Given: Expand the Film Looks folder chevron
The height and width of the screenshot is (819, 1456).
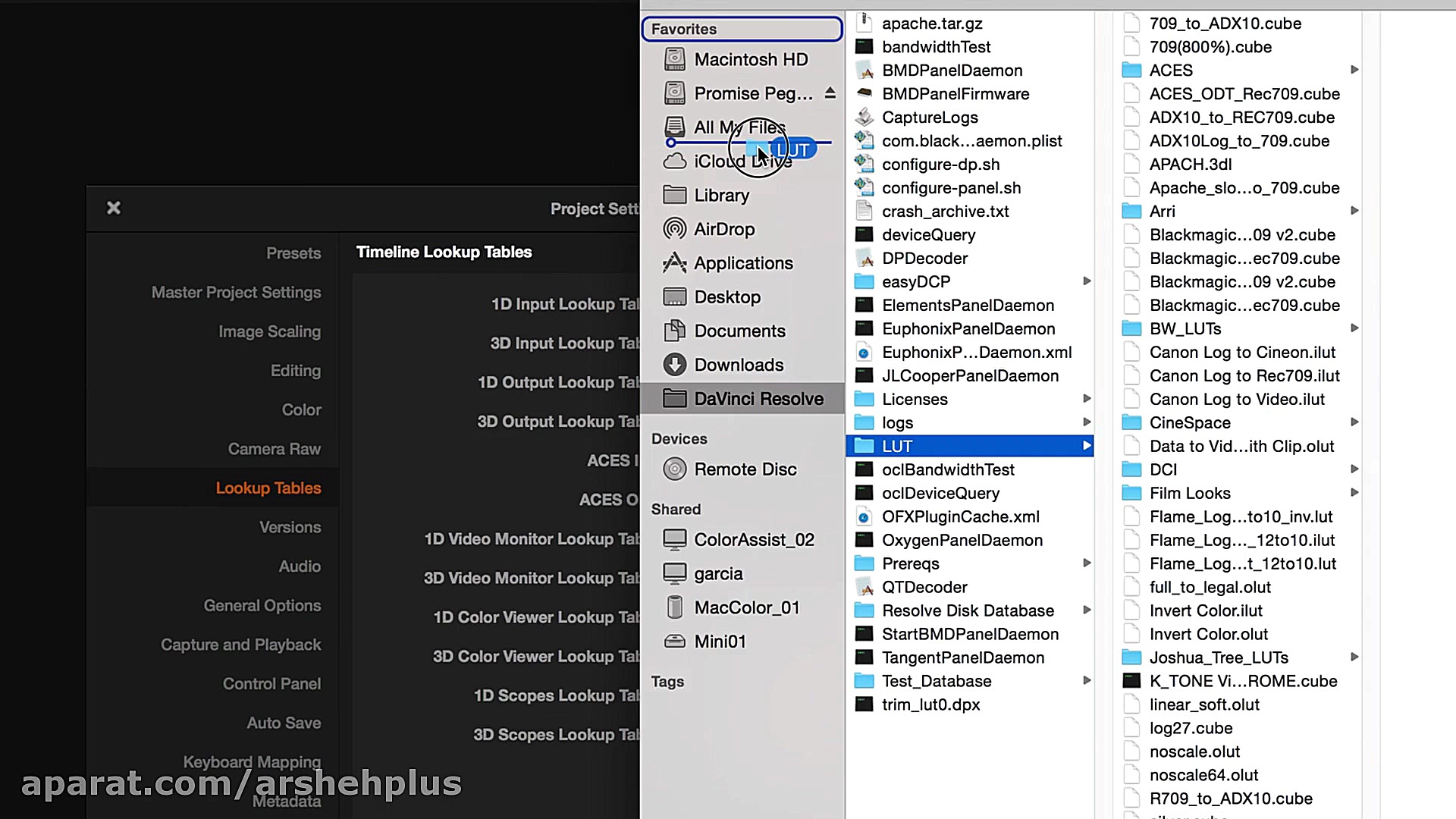Looking at the screenshot, I should click(x=1354, y=493).
